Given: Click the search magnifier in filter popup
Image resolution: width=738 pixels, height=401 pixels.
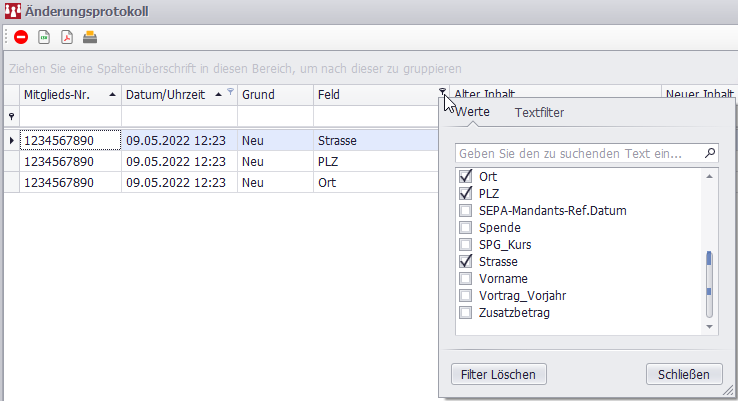Looking at the screenshot, I should click(x=710, y=154).
